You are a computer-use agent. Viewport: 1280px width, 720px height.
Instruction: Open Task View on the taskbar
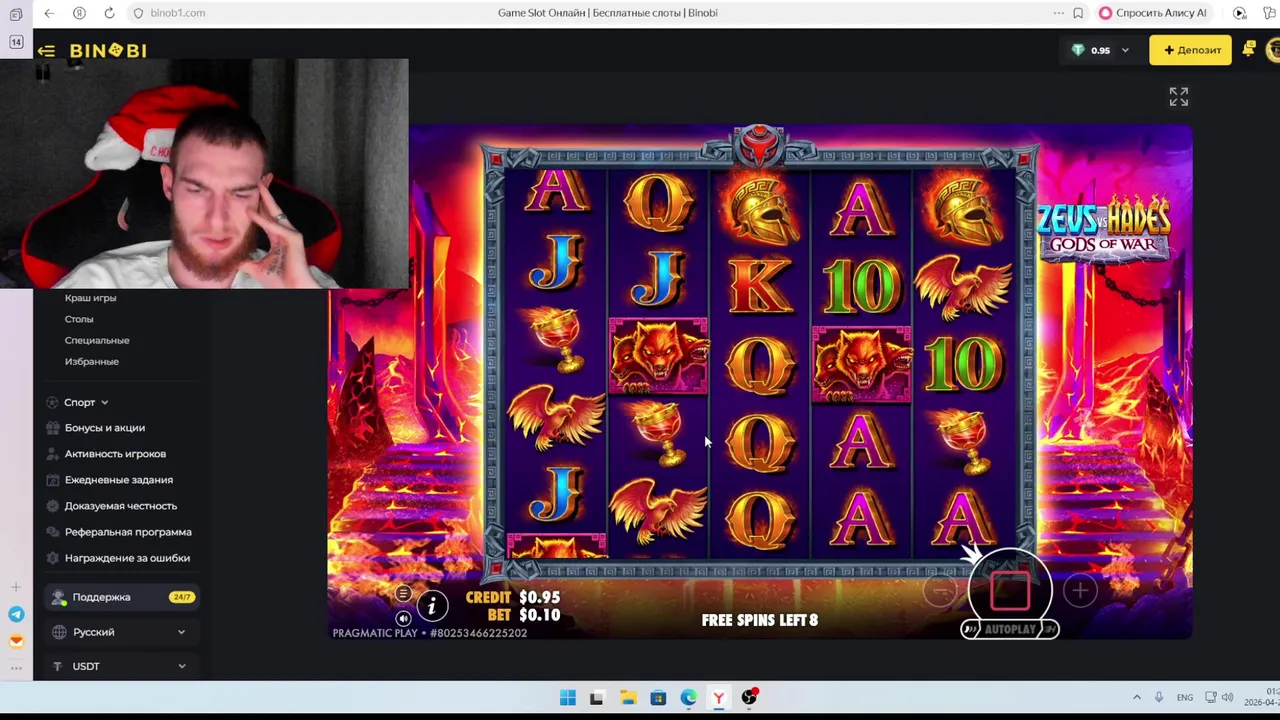coord(597,698)
